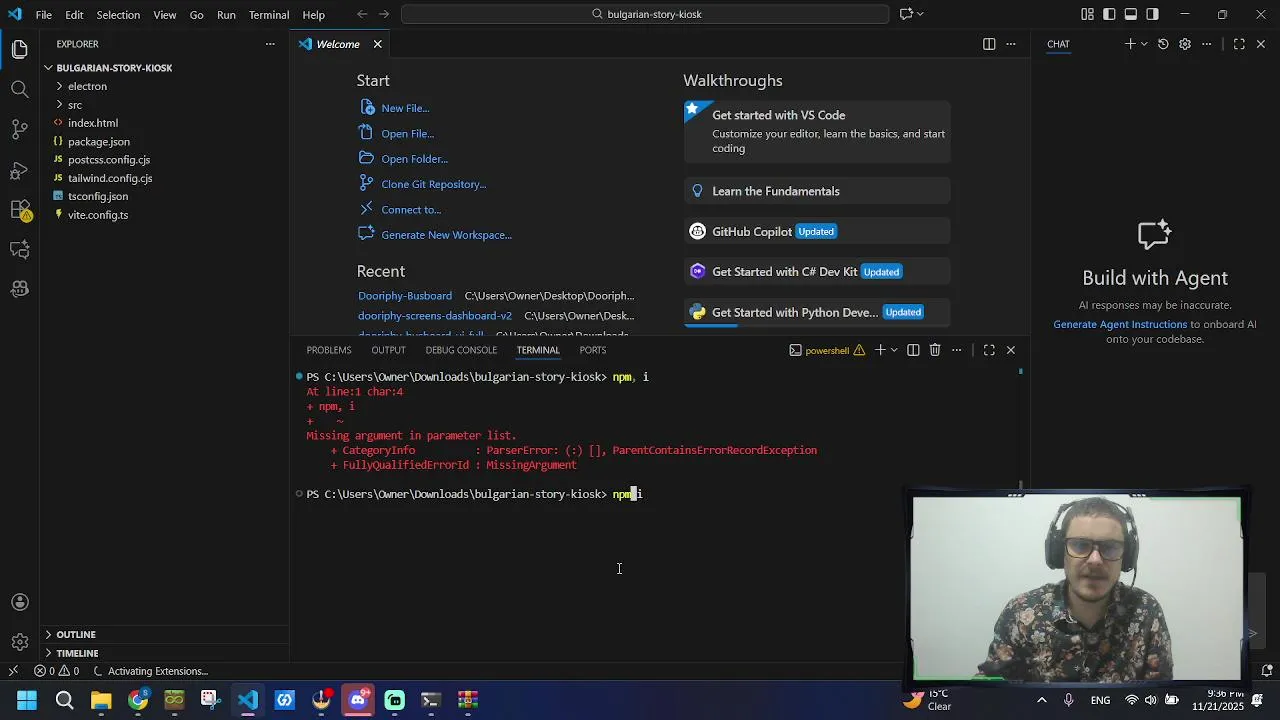Open the Selection menu
This screenshot has width=1280, height=720.
coord(118,15)
